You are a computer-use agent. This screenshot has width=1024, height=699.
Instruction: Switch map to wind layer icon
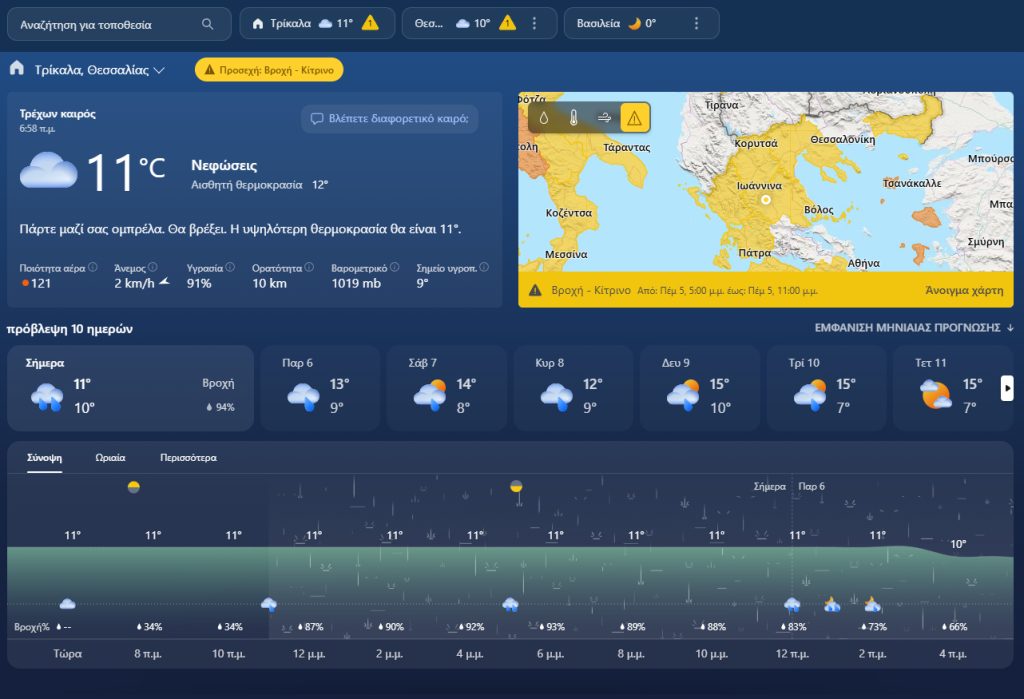pyautogui.click(x=604, y=117)
